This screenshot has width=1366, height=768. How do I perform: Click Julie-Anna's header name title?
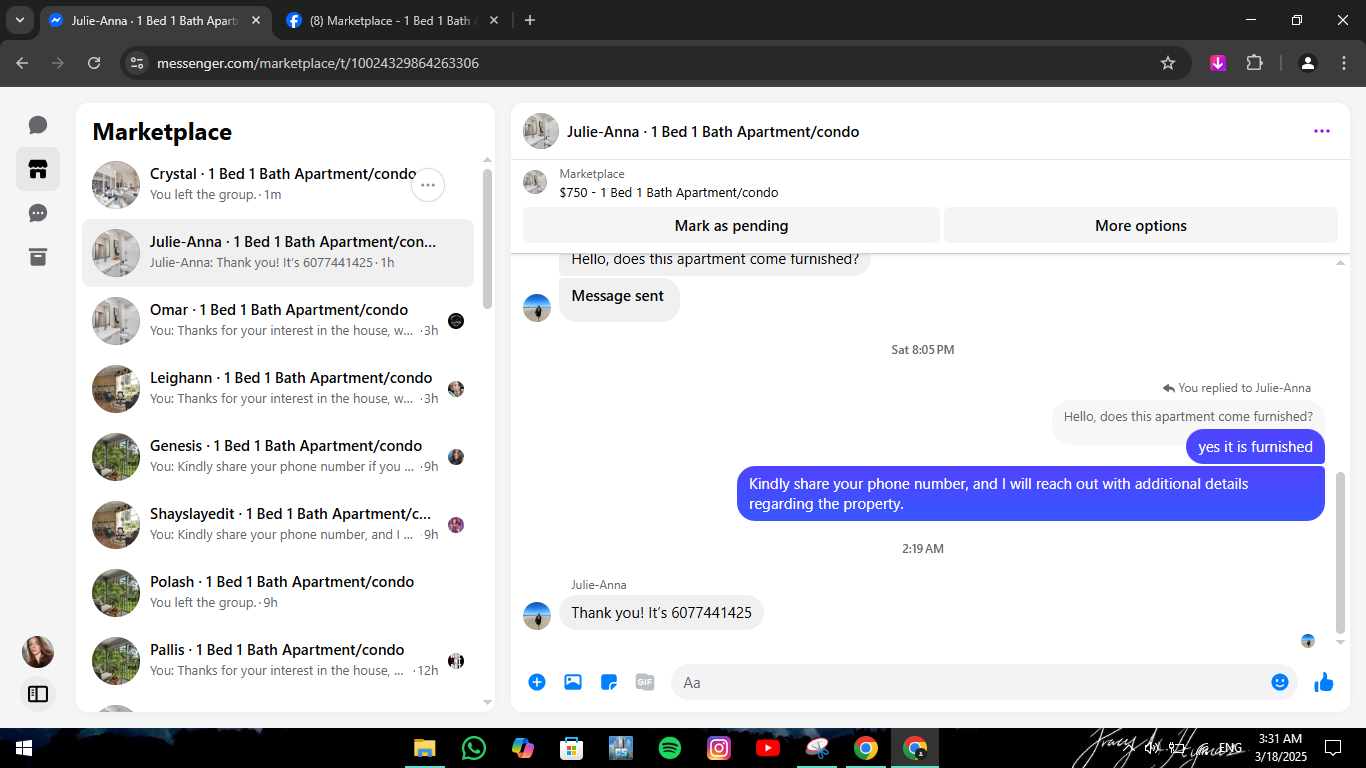pyautogui.click(x=713, y=131)
